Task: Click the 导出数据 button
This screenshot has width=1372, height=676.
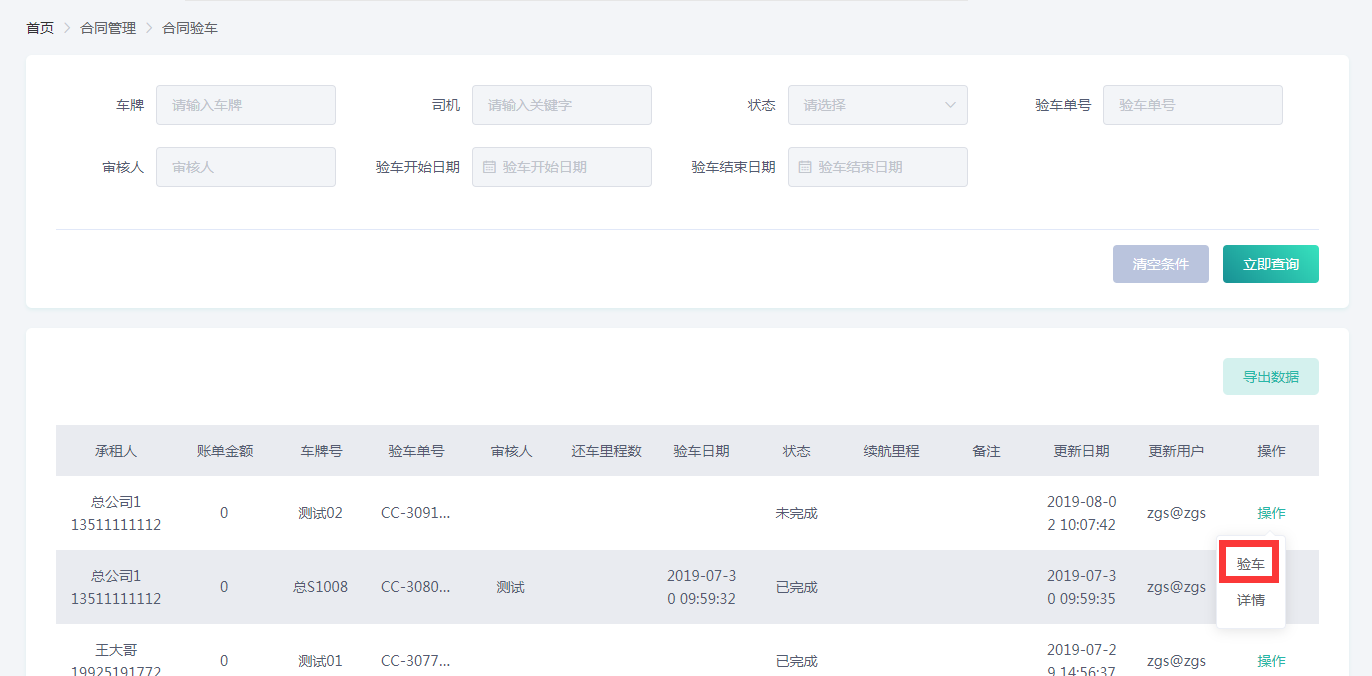Action: [1270, 377]
